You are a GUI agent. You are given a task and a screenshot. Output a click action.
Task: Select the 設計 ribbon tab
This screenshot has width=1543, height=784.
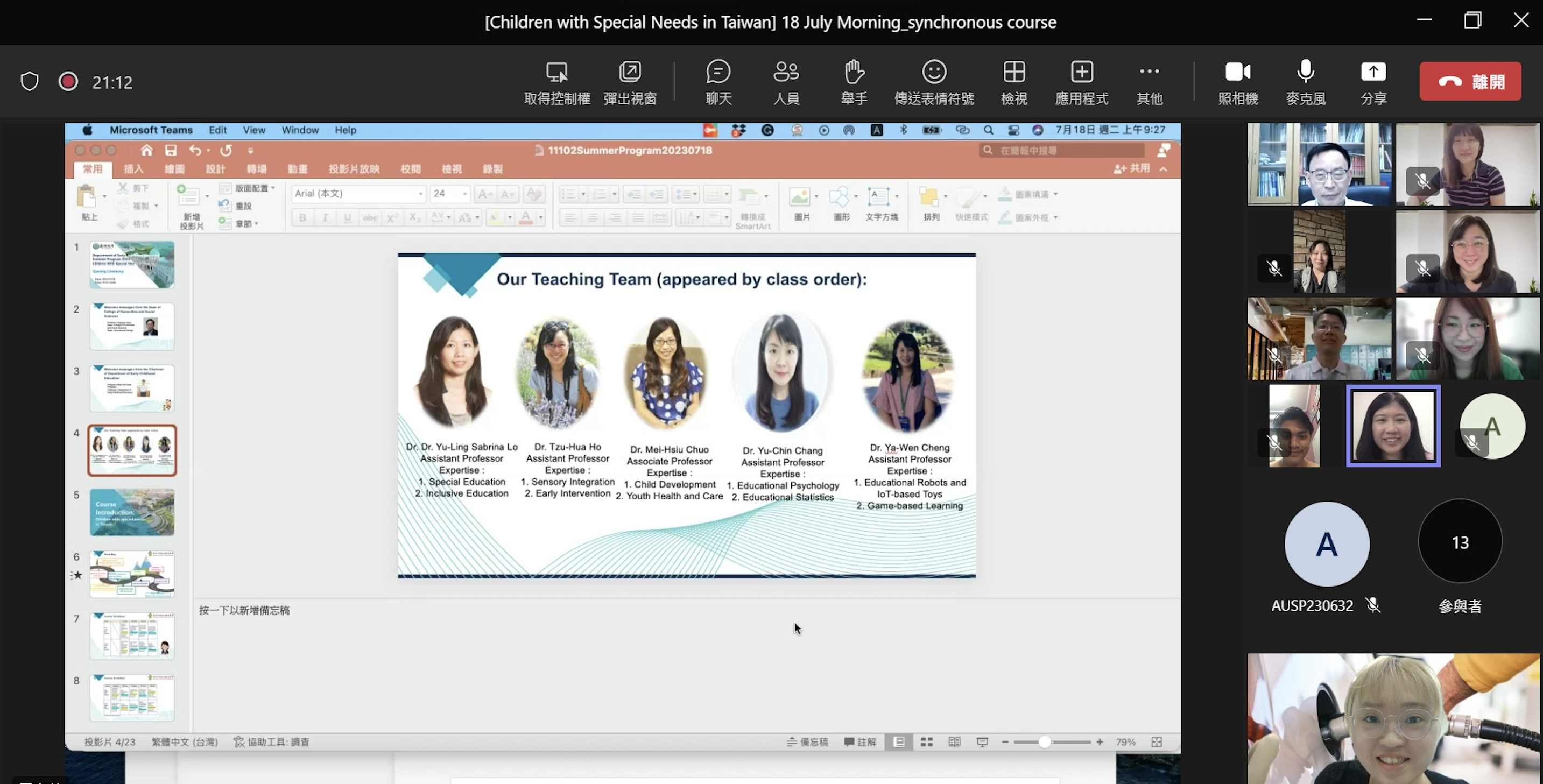tap(215, 169)
